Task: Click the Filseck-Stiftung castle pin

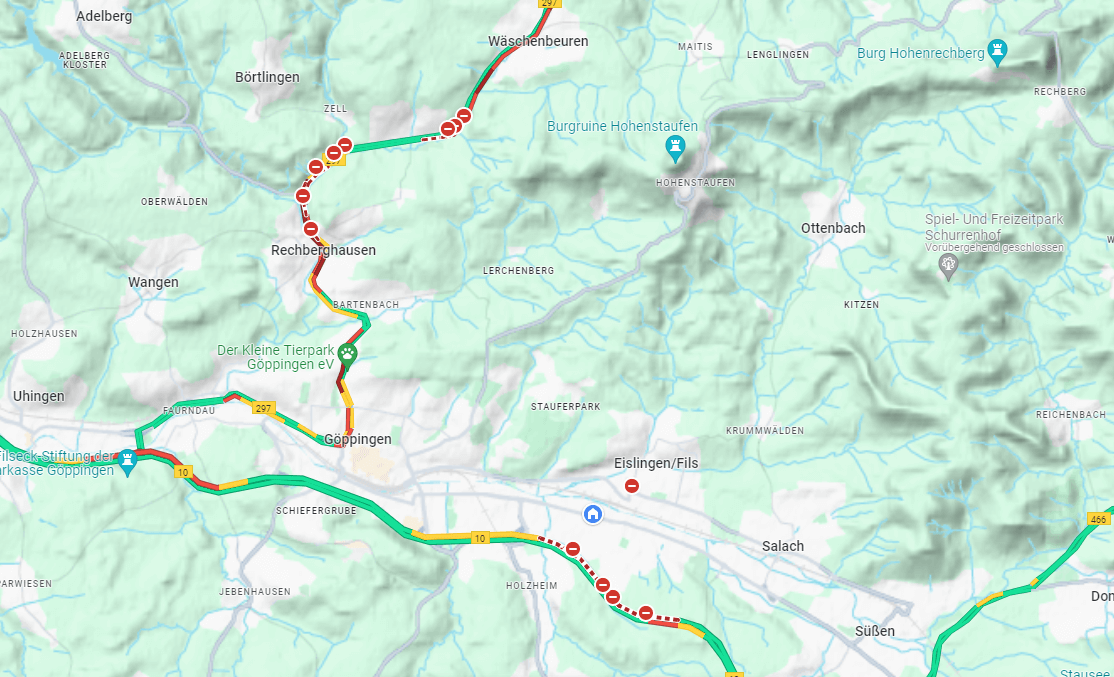Action: (x=127, y=461)
